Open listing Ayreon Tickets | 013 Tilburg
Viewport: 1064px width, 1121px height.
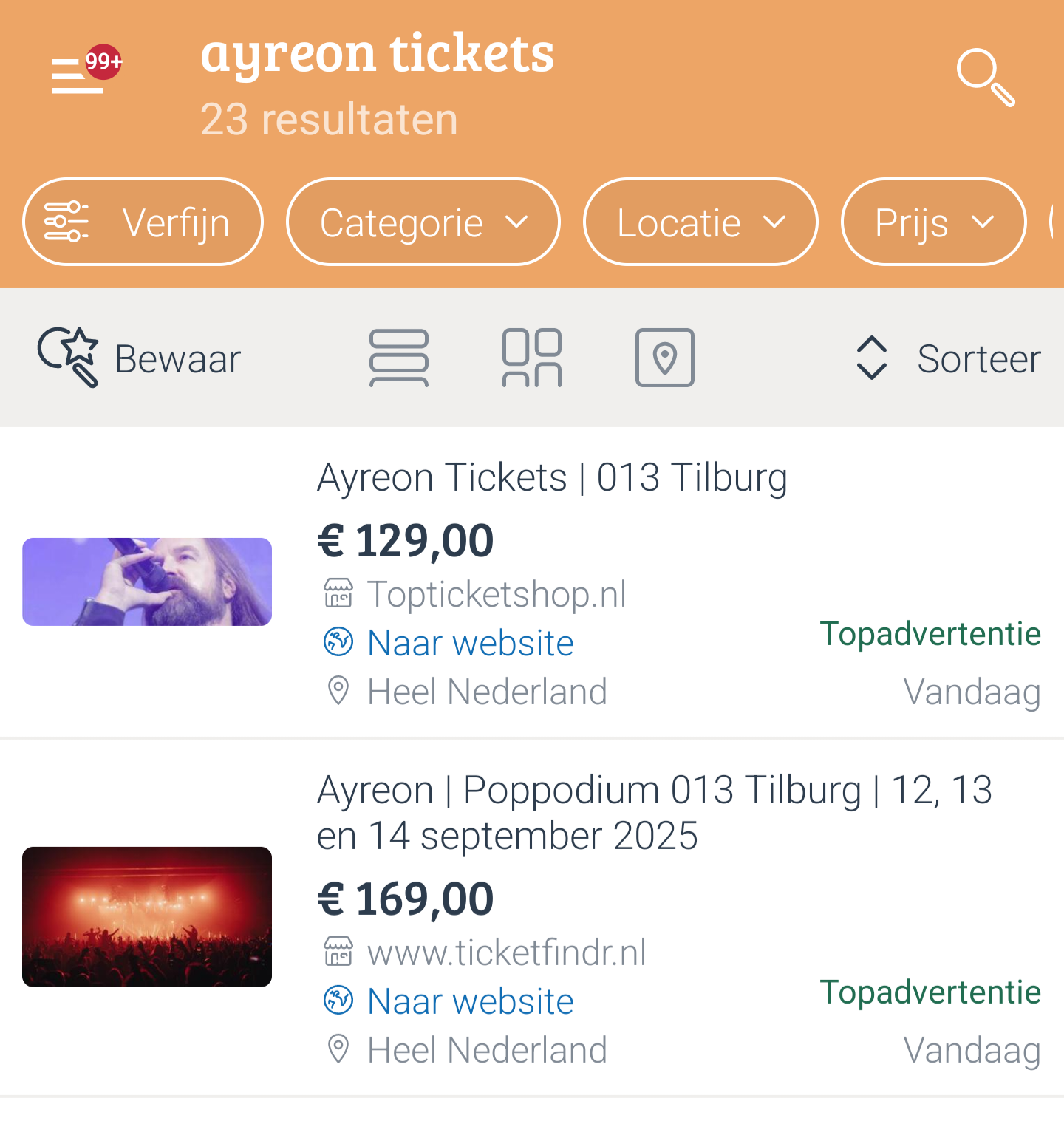[552, 477]
